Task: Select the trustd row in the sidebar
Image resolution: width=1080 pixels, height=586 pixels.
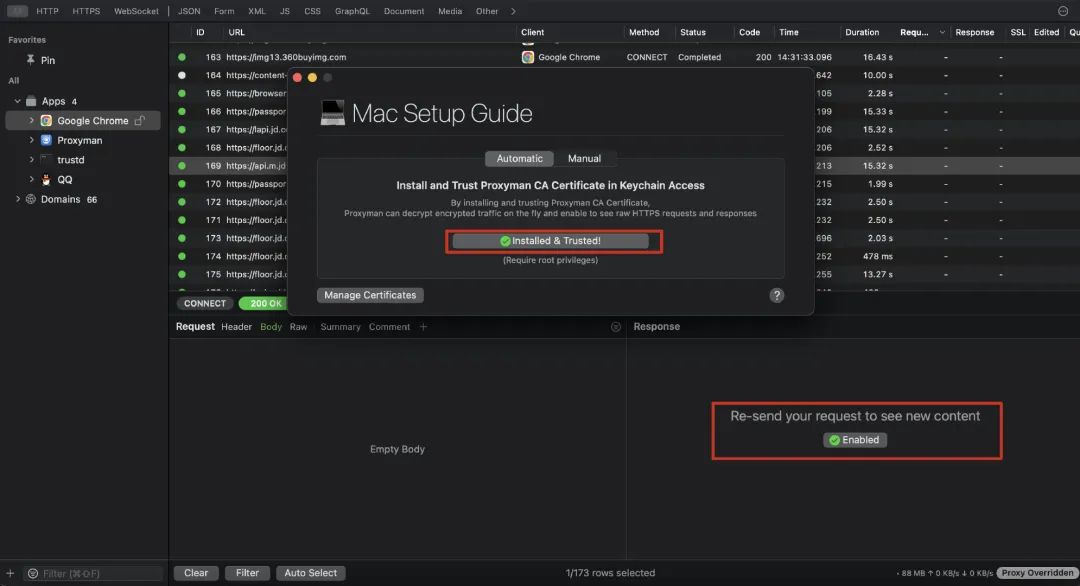Action: coord(83,160)
